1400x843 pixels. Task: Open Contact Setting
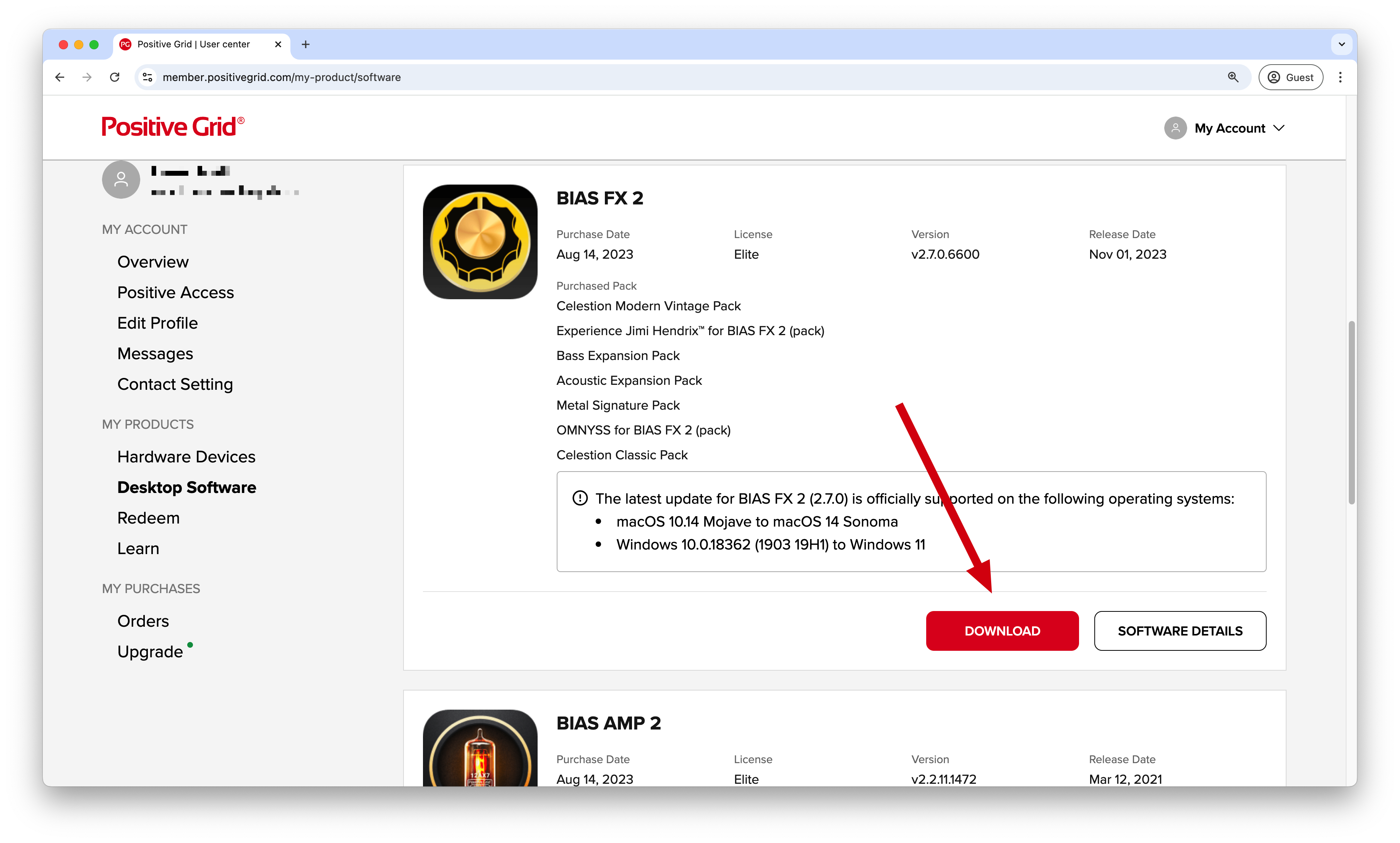175,384
